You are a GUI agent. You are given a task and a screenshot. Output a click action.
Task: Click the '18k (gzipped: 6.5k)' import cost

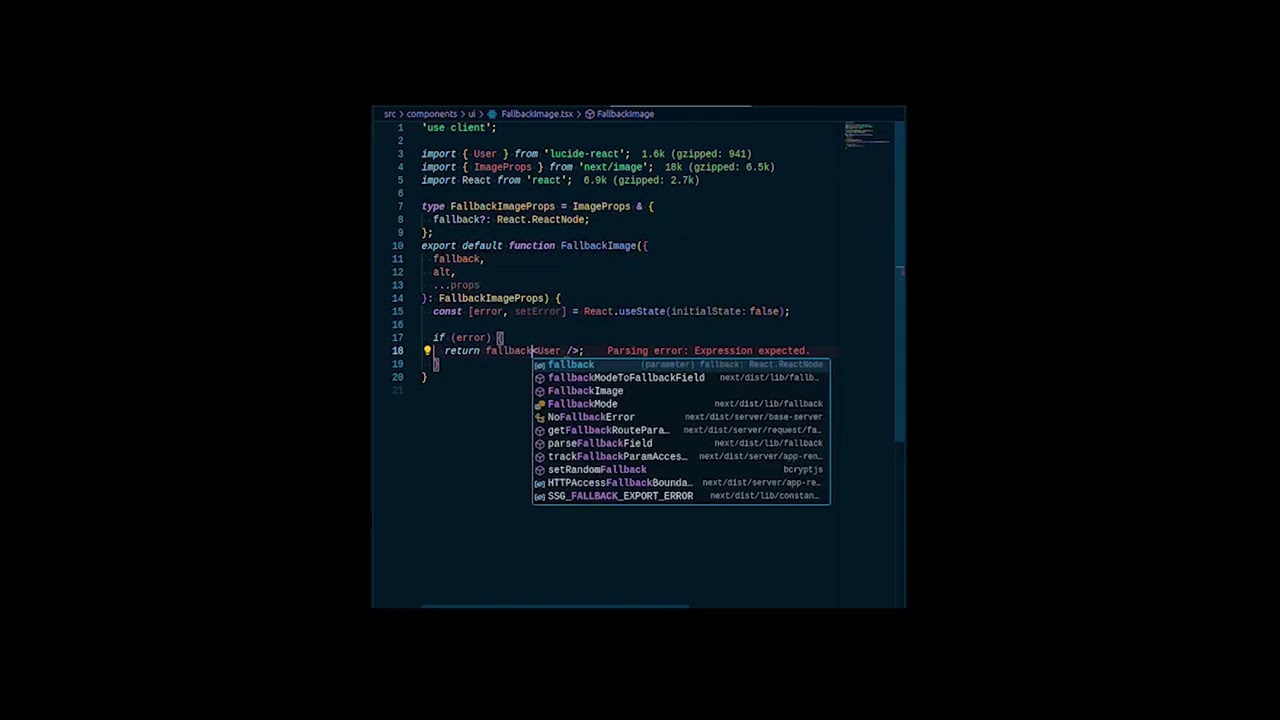(x=719, y=167)
